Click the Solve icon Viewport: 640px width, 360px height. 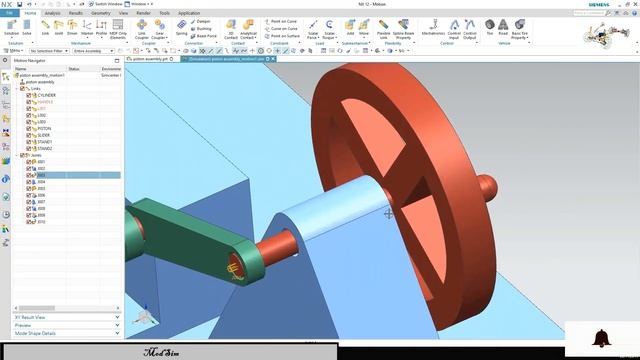click(27, 27)
